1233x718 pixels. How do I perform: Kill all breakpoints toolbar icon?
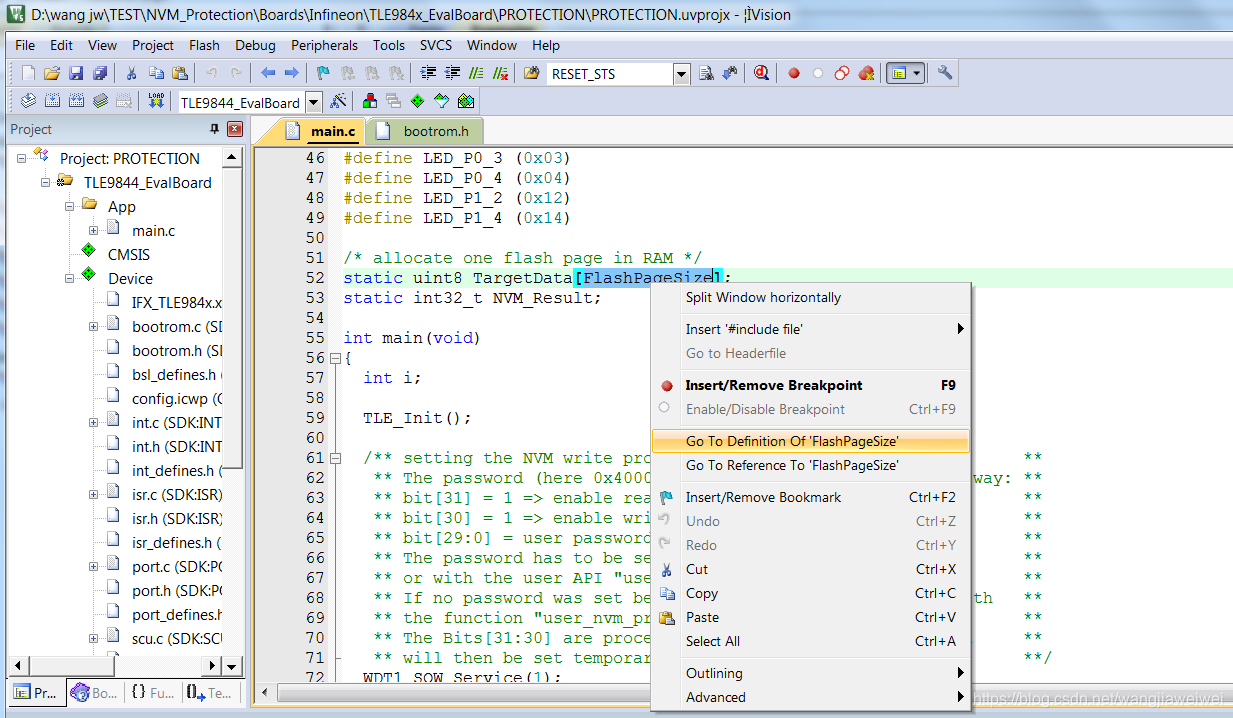[866, 73]
